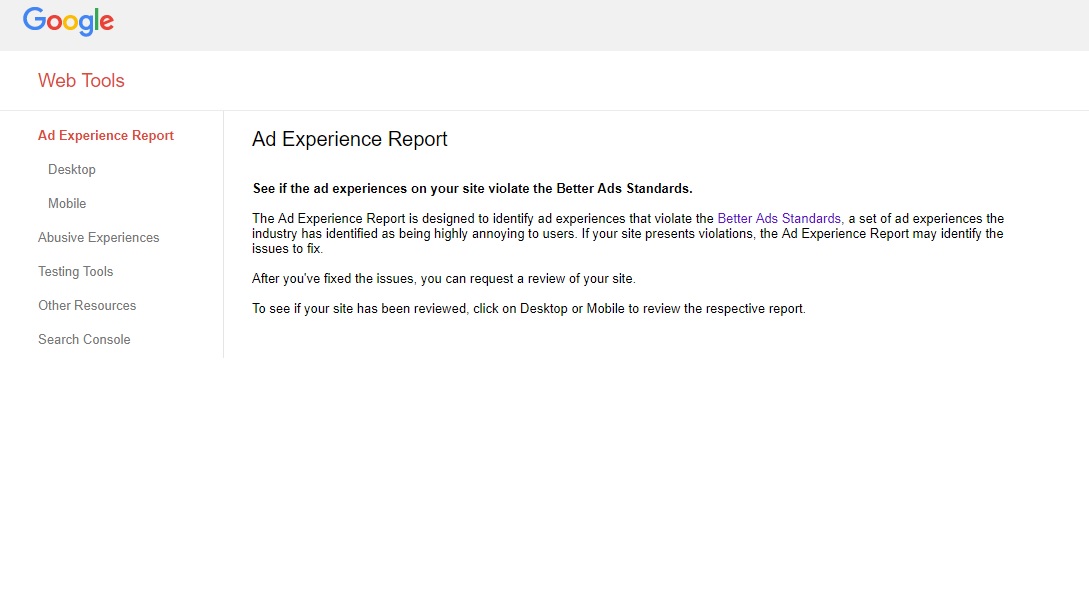Follow the Better Ads Standards hyperlink

coord(779,219)
